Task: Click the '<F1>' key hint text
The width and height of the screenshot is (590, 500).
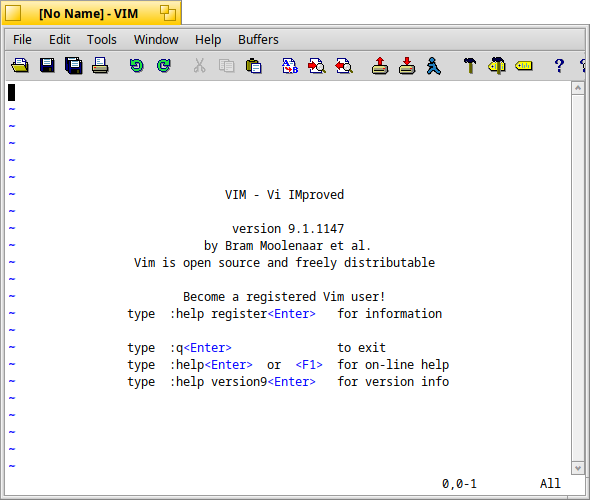Action: pos(309,365)
